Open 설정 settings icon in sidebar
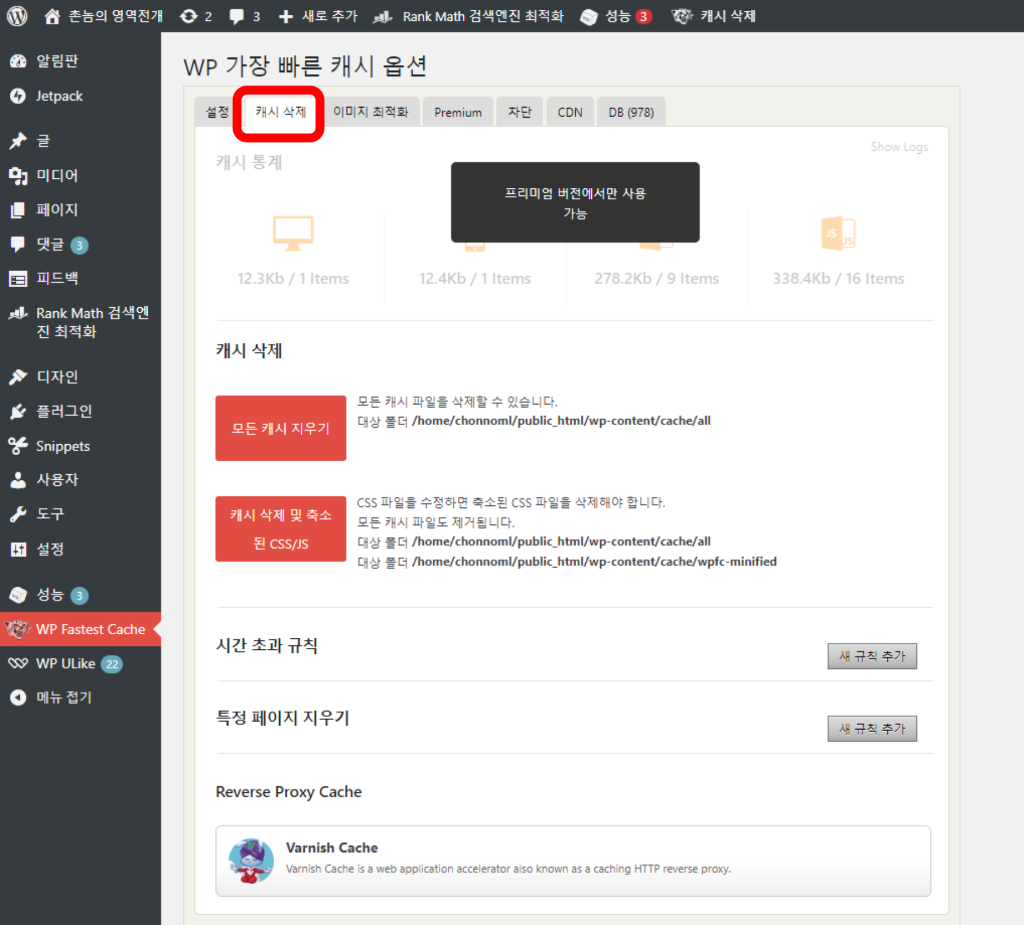 [x=18, y=549]
